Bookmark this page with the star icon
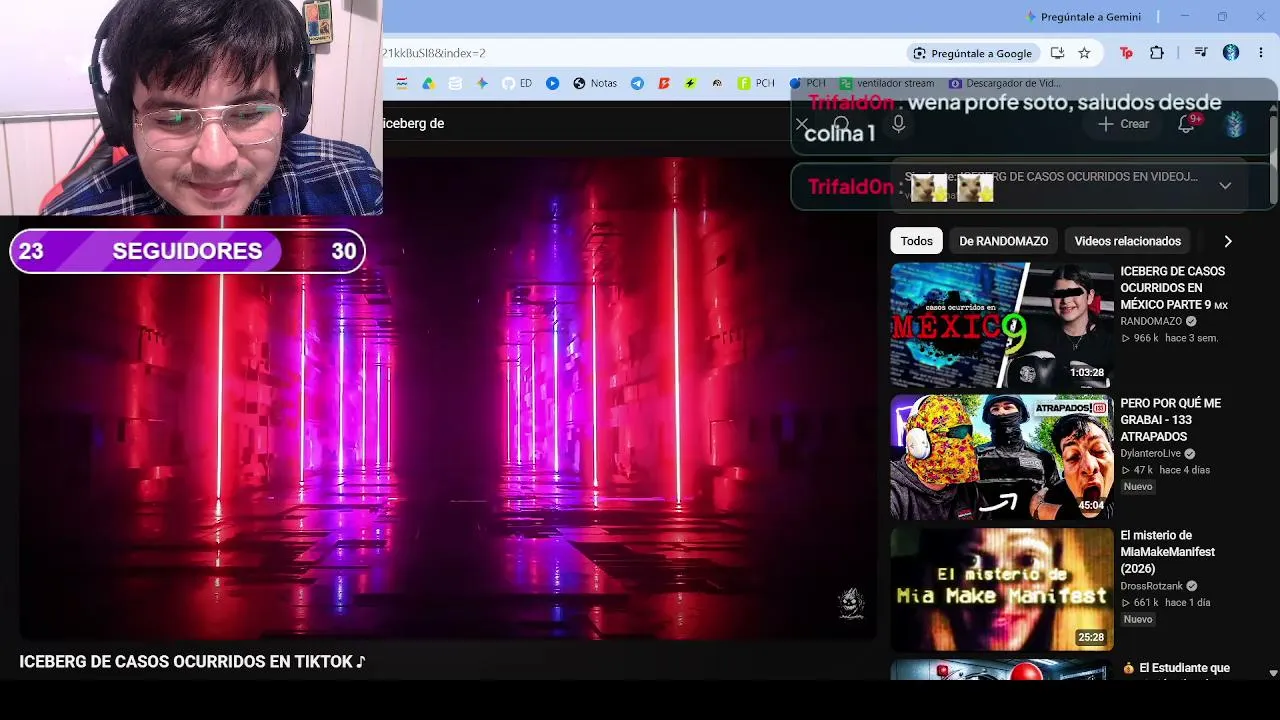This screenshot has width=1280, height=720. click(x=1084, y=53)
